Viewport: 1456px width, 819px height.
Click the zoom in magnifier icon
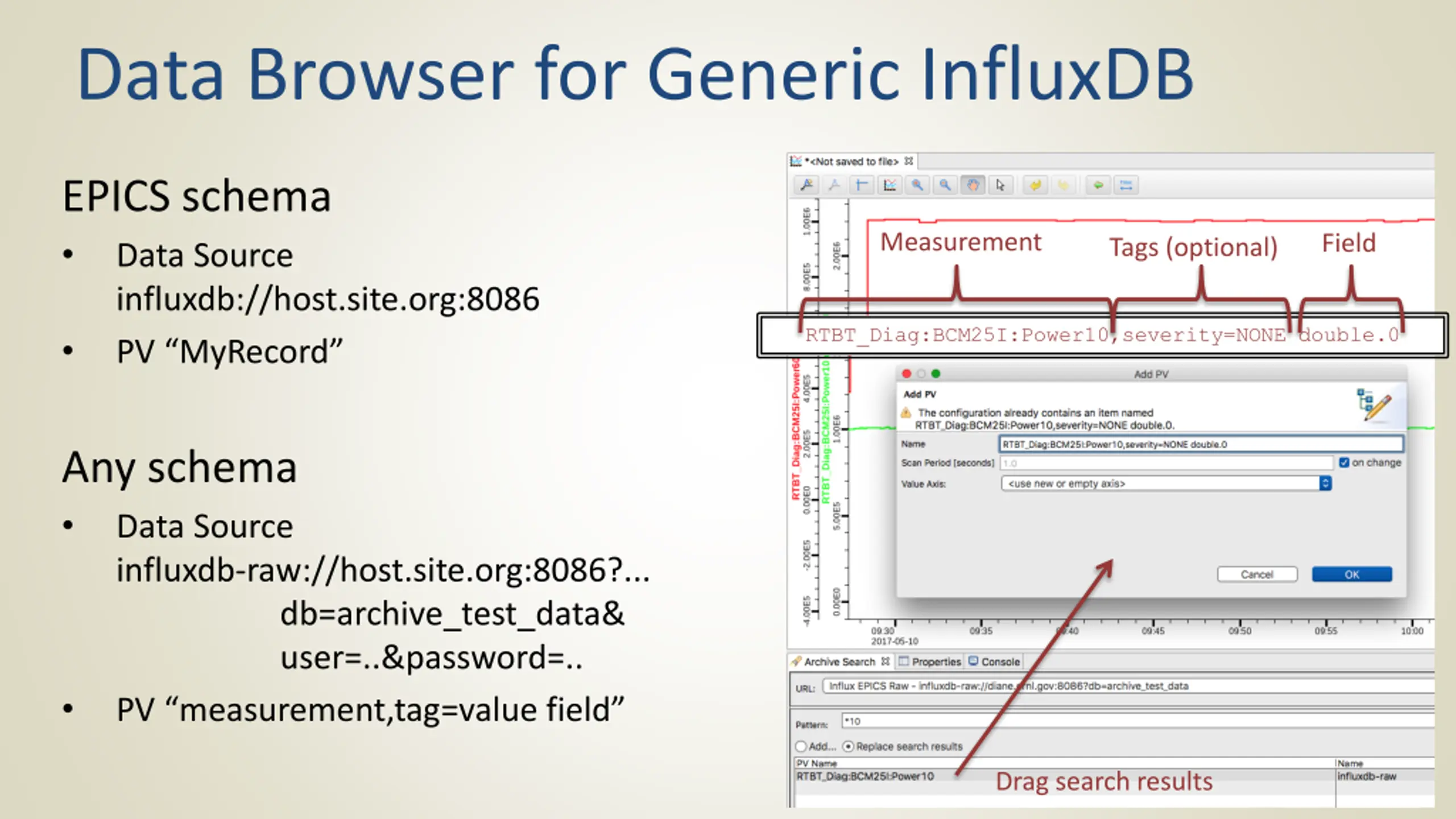pyautogui.click(x=917, y=185)
